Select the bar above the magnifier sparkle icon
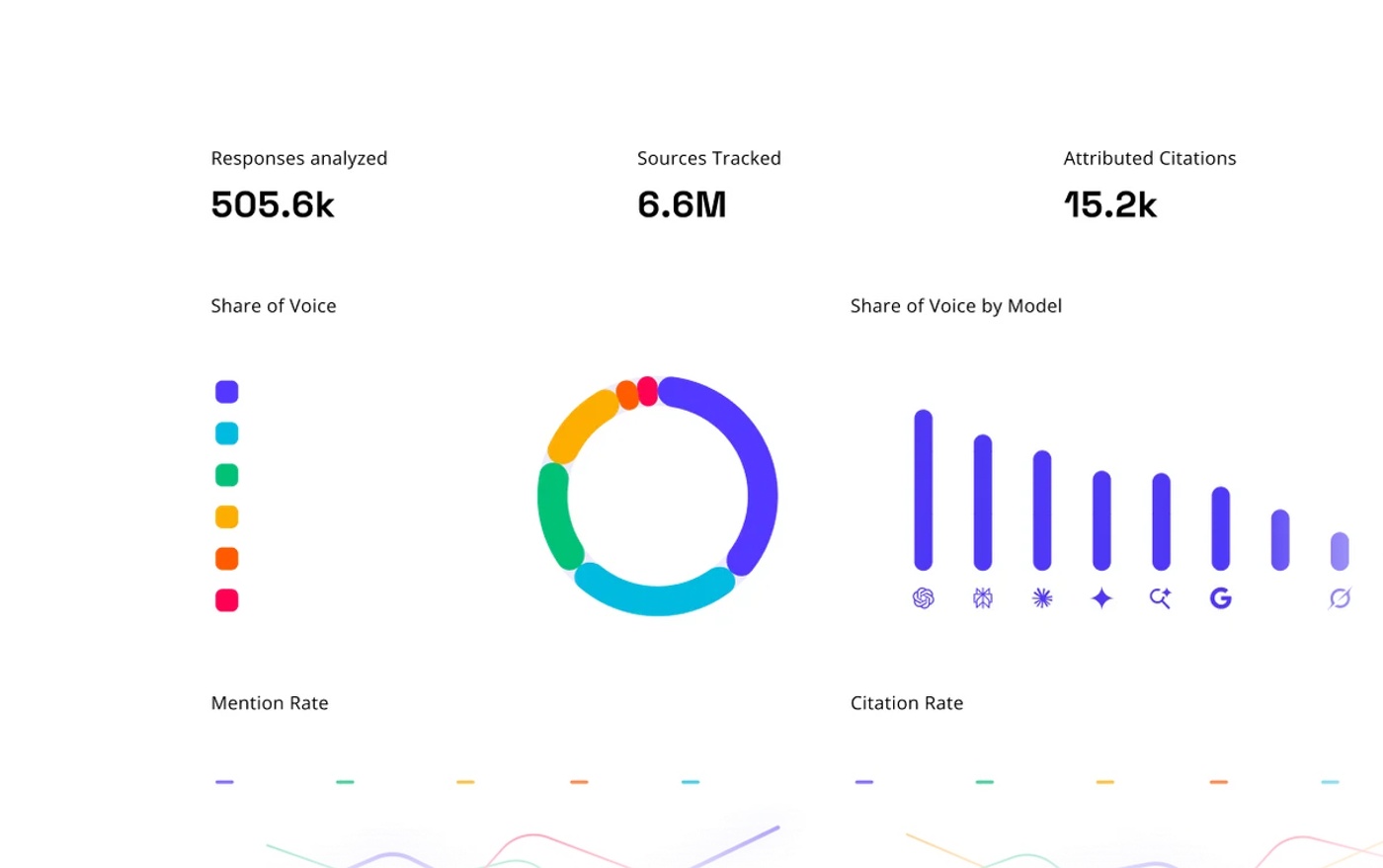The image size is (1383, 868). tap(1162, 521)
